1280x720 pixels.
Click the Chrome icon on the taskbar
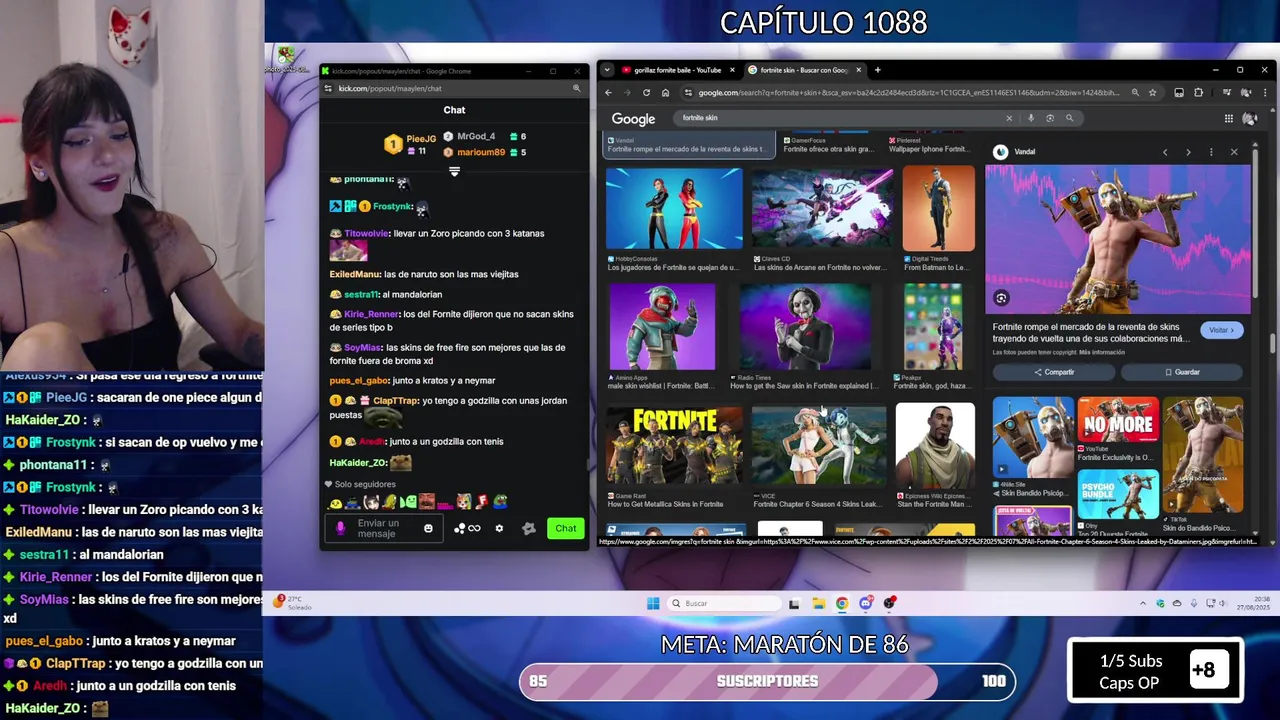click(x=842, y=603)
